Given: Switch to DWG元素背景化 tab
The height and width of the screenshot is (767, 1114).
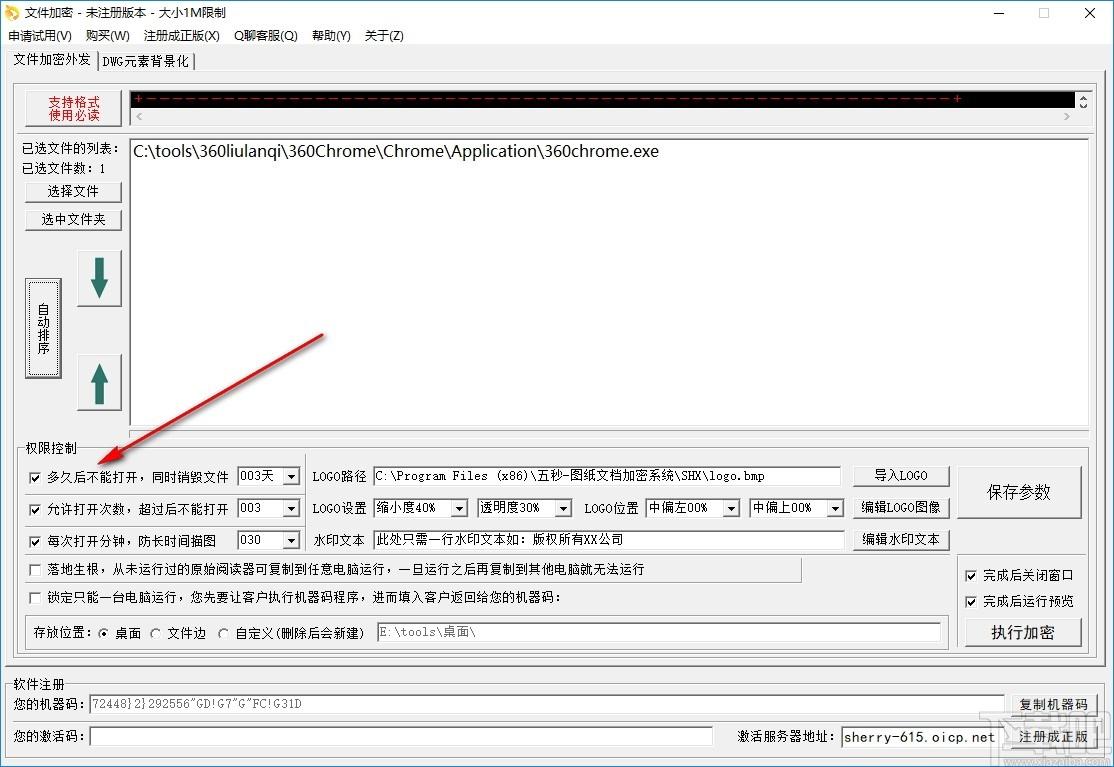Looking at the screenshot, I should click(x=146, y=61).
